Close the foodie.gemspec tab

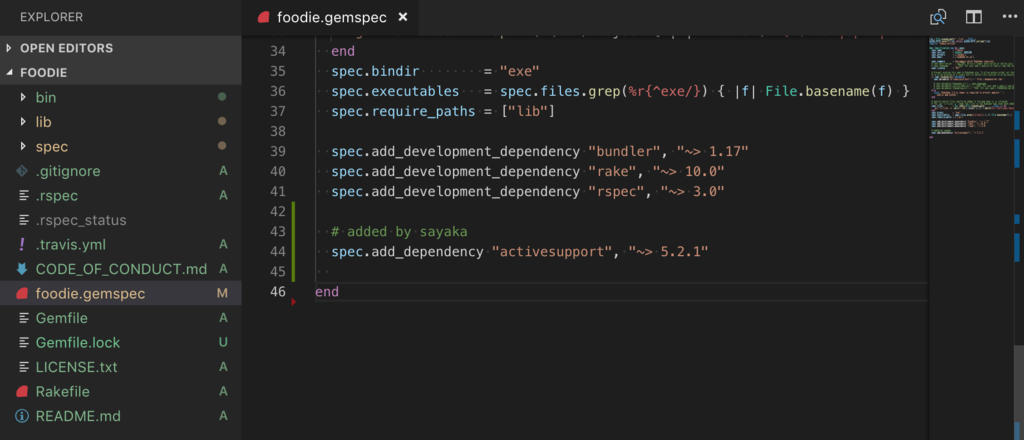pyautogui.click(x=402, y=17)
